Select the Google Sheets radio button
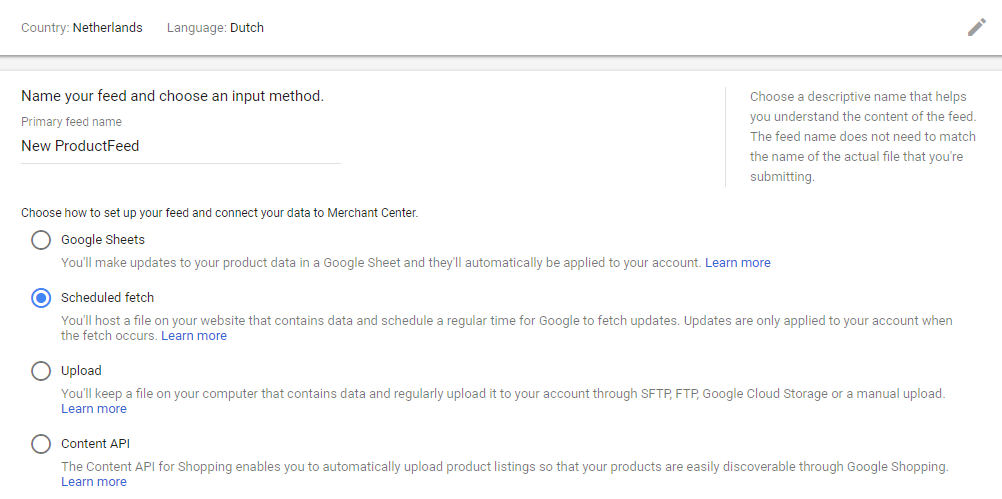This screenshot has height=499, width=1002. (41, 240)
